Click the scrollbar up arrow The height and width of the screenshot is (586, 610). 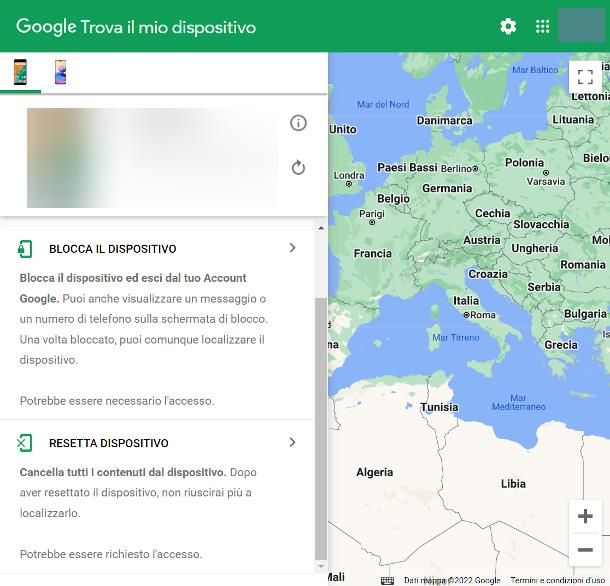point(321,228)
